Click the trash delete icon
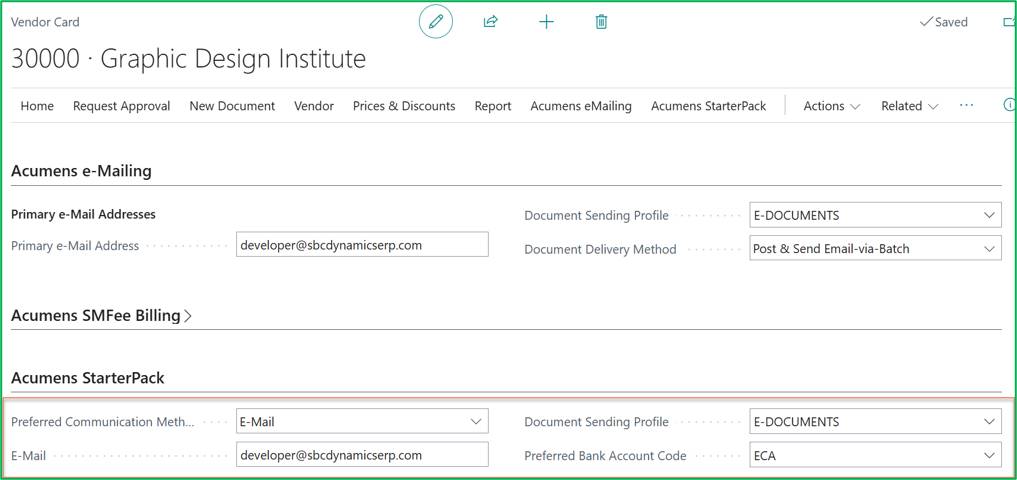 click(601, 22)
